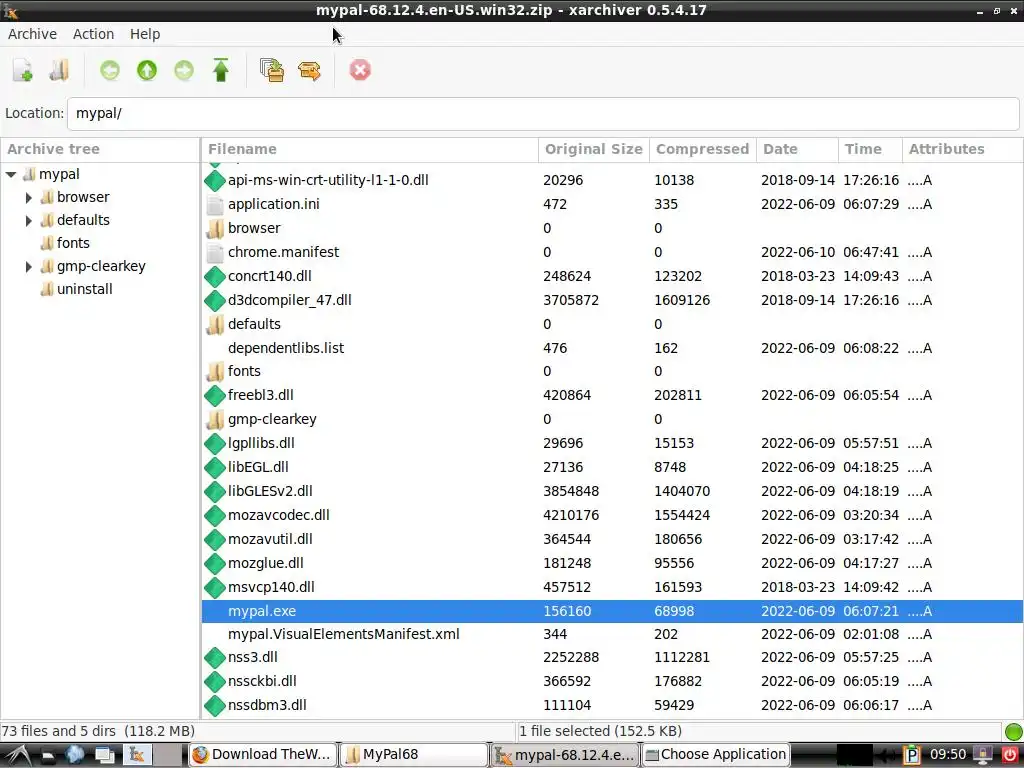Open the Help menu
The height and width of the screenshot is (768, 1024).
point(145,34)
